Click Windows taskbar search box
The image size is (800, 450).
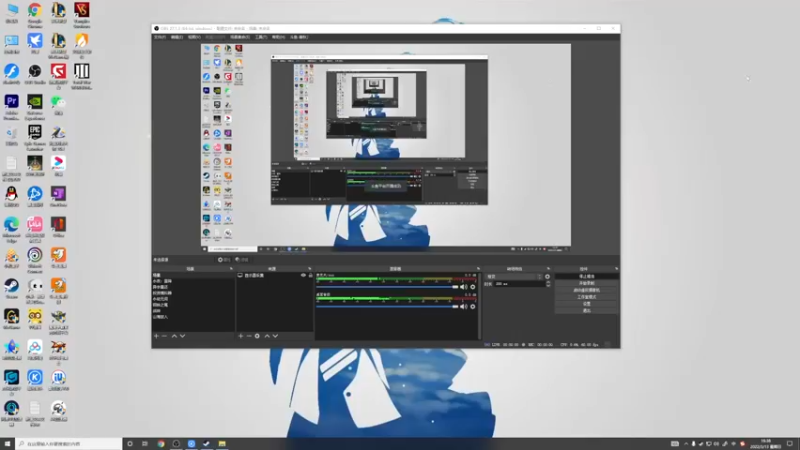coord(69,444)
